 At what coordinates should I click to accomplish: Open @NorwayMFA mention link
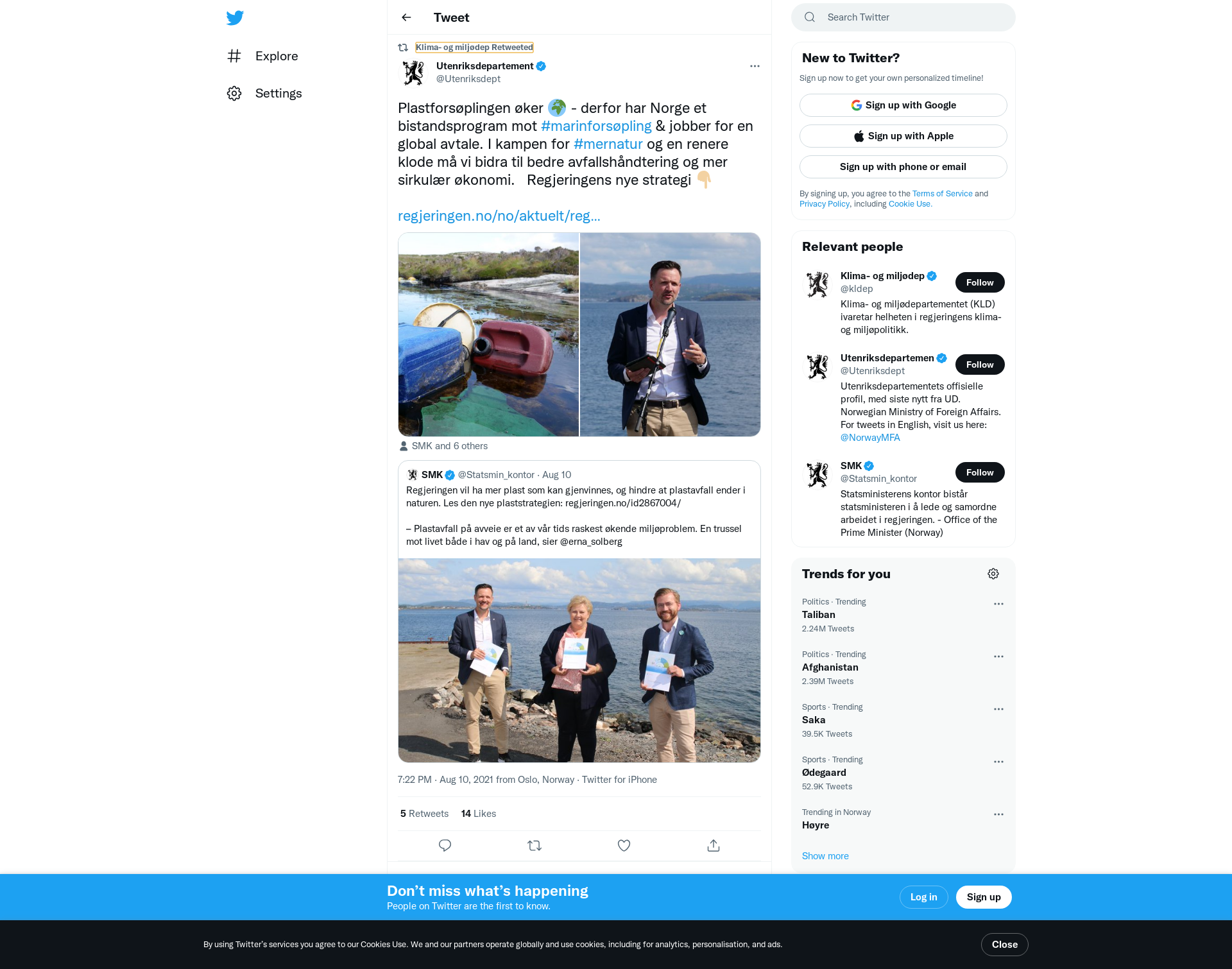[870, 438]
